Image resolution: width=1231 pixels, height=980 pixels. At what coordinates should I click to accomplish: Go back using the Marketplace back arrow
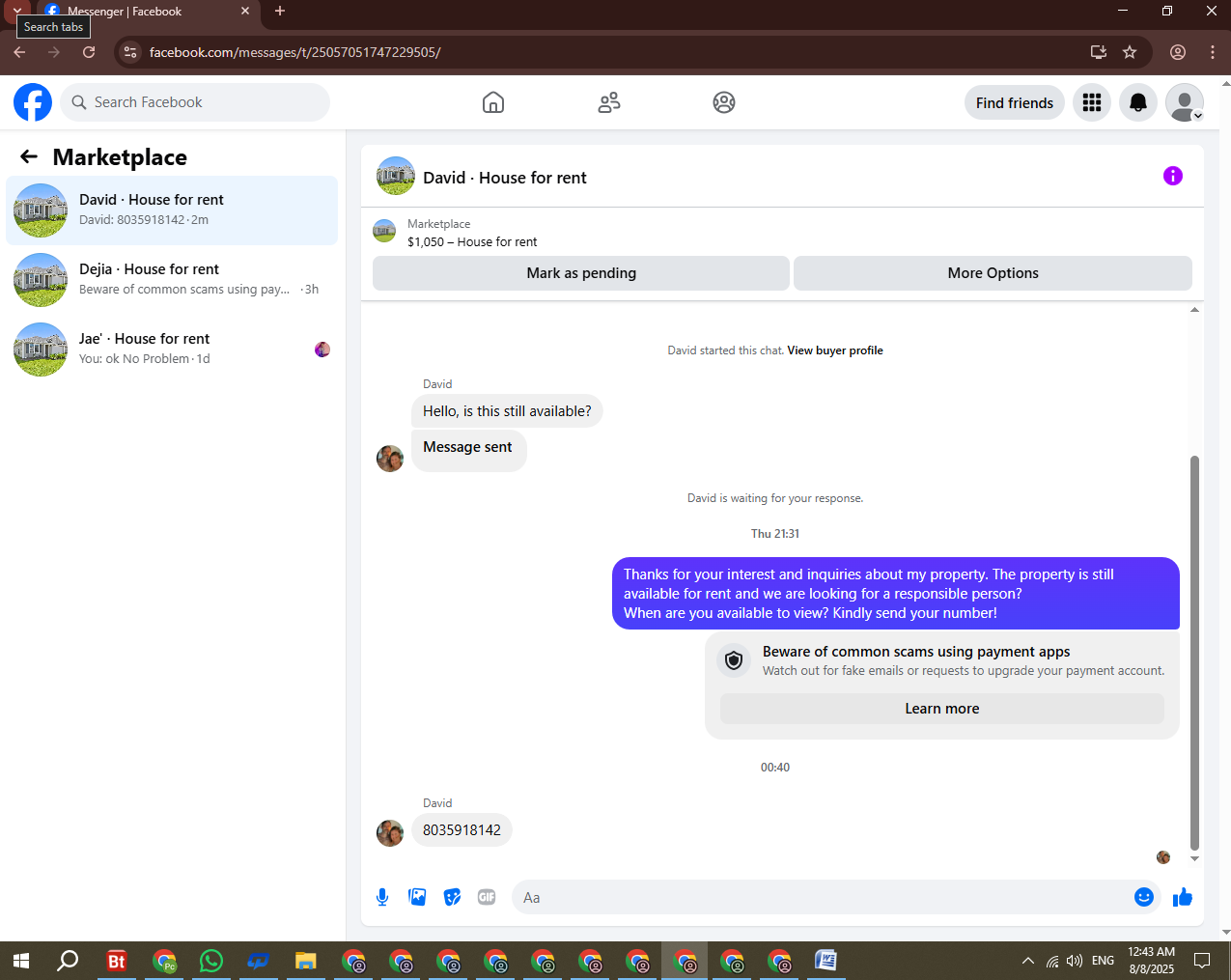29,156
